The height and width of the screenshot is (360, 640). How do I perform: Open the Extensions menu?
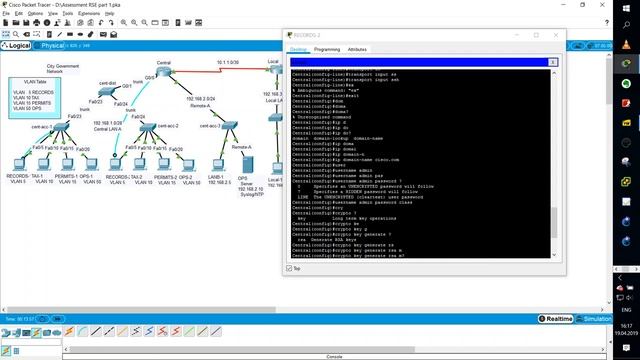click(x=89, y=13)
